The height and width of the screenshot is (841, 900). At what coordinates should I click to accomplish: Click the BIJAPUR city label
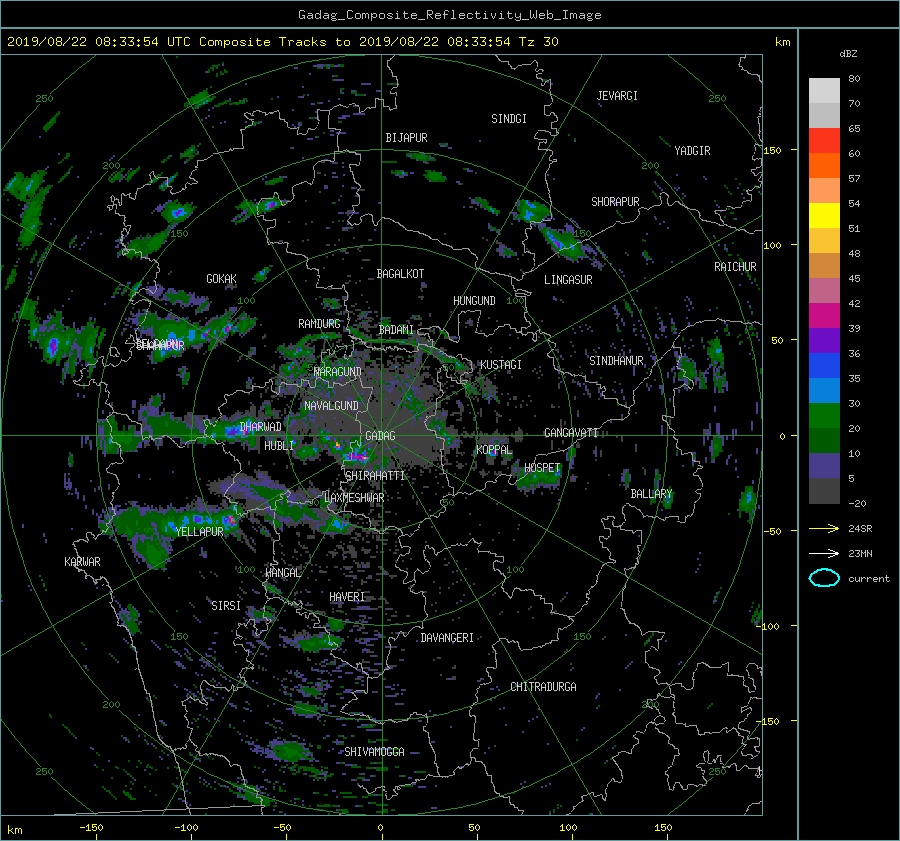406,138
